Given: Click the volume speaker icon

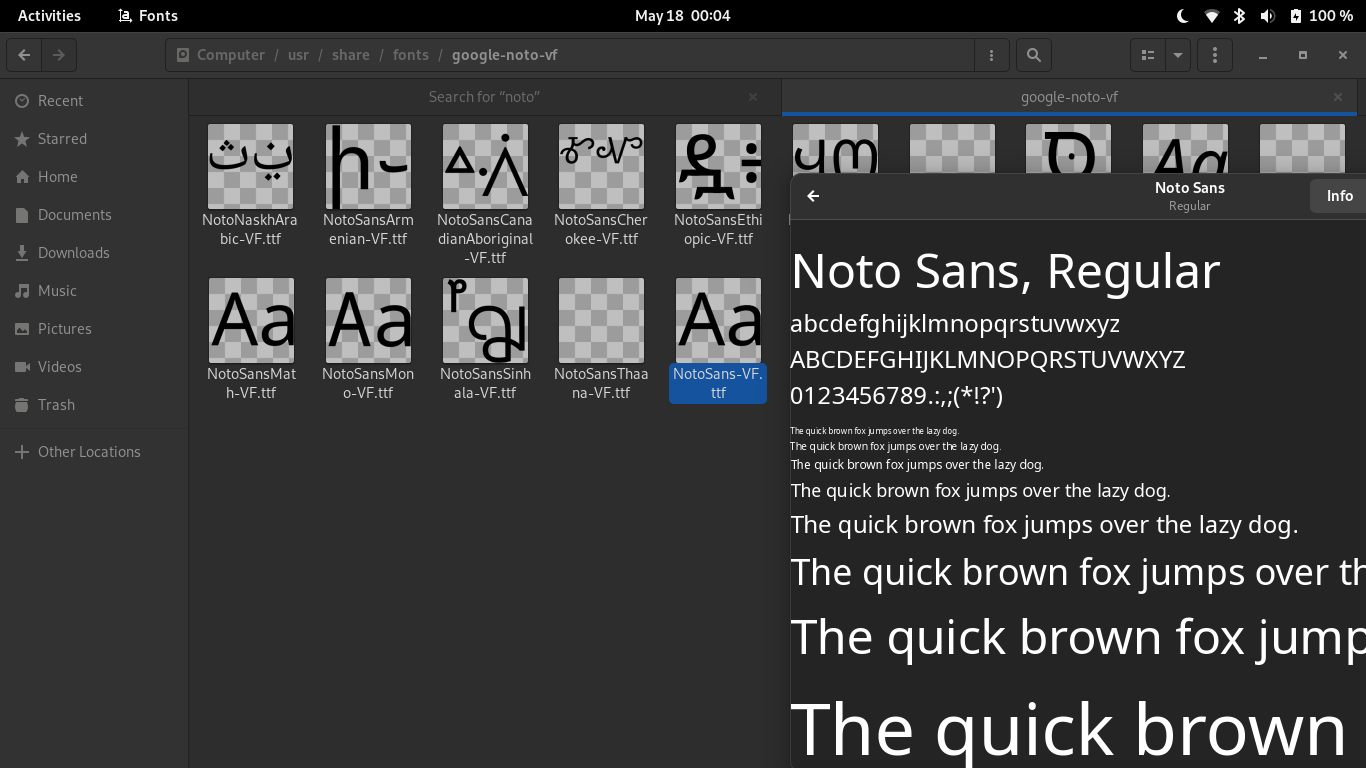Looking at the screenshot, I should click(1267, 16).
